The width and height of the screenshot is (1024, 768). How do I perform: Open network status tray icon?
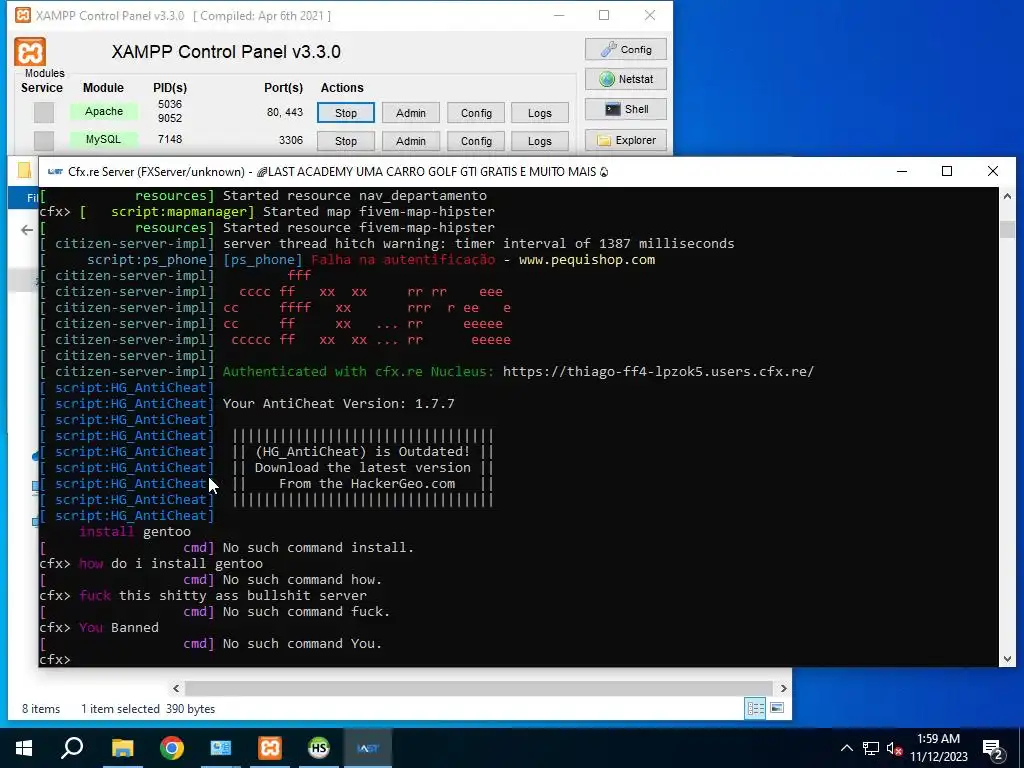point(871,748)
